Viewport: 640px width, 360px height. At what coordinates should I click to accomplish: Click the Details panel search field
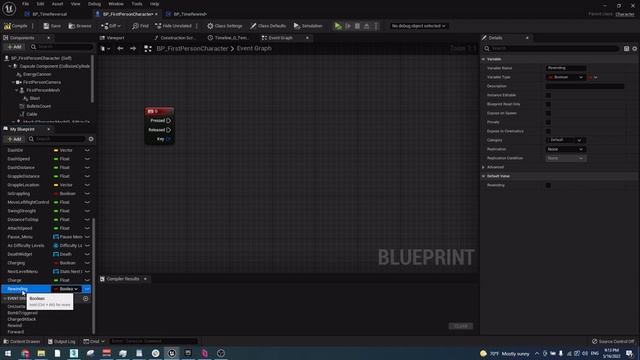pos(551,49)
